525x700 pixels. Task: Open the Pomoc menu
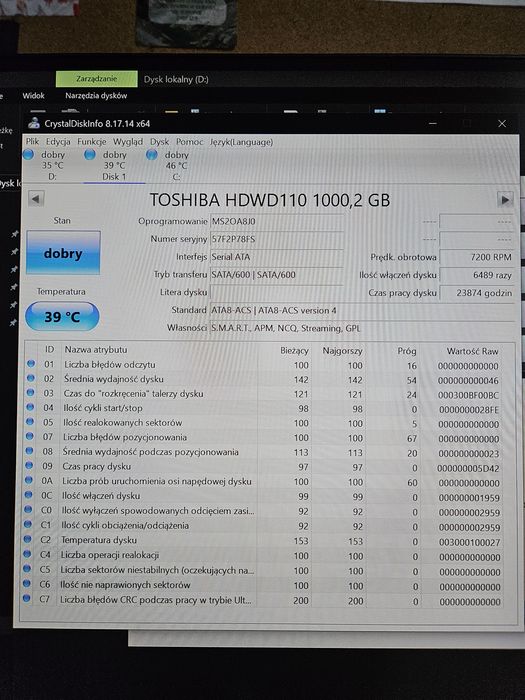click(x=189, y=142)
